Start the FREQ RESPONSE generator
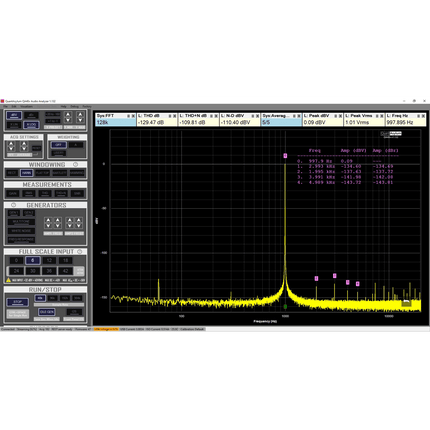The image size is (430, 430). (x=21, y=240)
